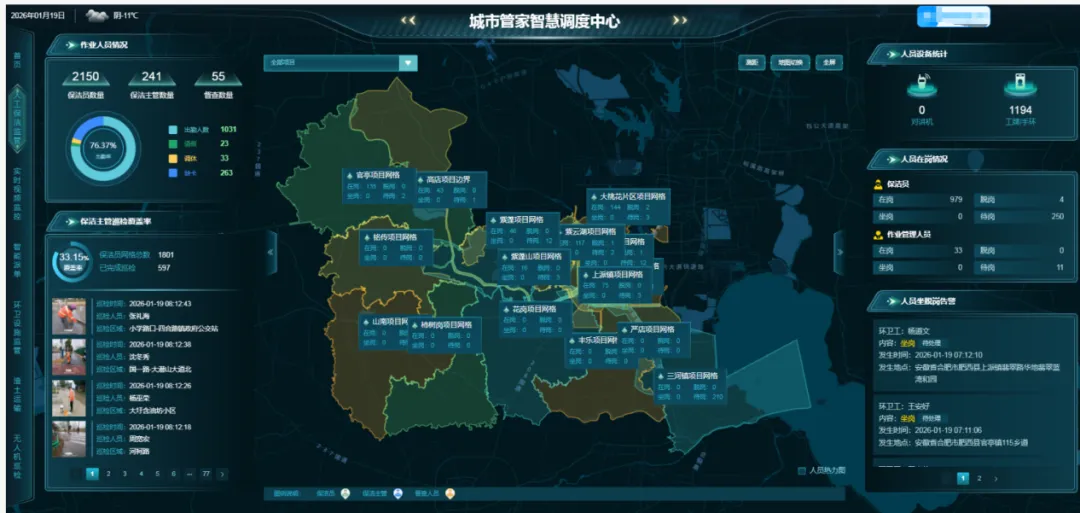Open the 全部项目 project dropdown
Image resolution: width=1080 pixels, height=513 pixels.
tap(407, 62)
